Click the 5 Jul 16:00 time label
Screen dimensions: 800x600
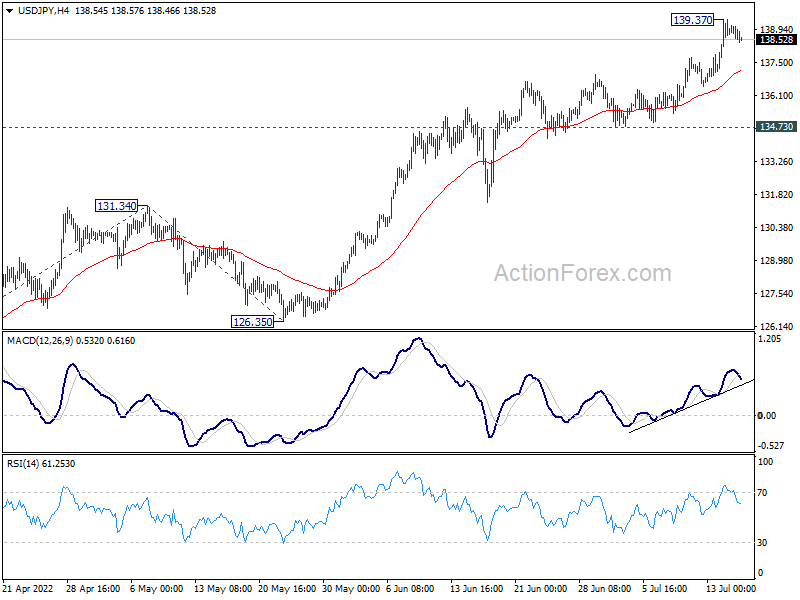666,589
